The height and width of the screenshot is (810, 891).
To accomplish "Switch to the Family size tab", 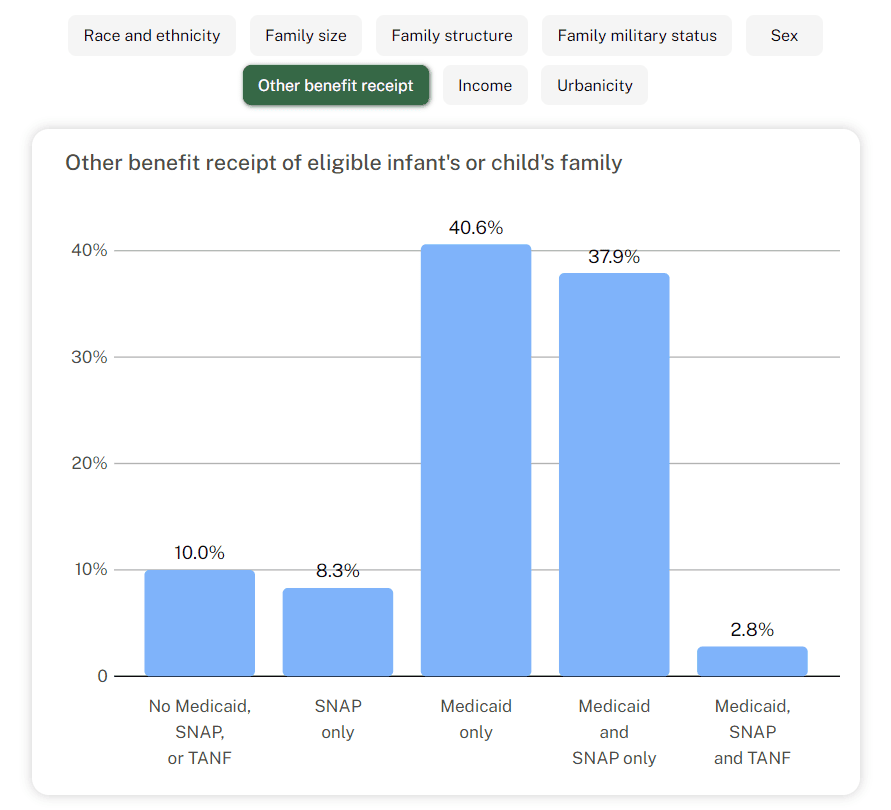I will coord(306,36).
